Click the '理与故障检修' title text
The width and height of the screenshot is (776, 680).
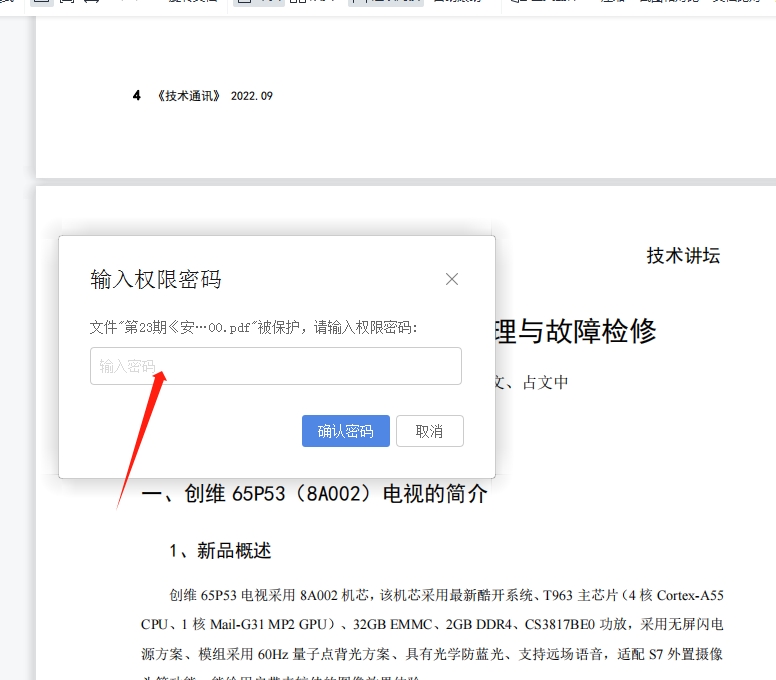[575, 331]
